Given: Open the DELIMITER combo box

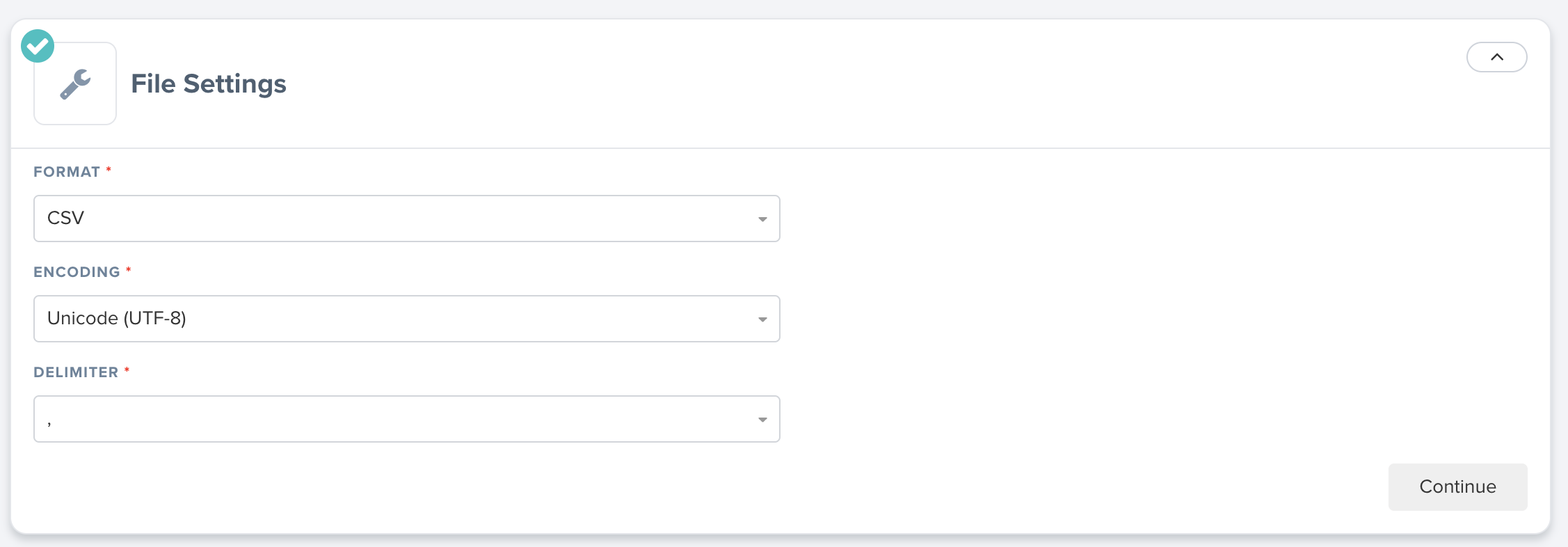Looking at the screenshot, I should (406, 419).
